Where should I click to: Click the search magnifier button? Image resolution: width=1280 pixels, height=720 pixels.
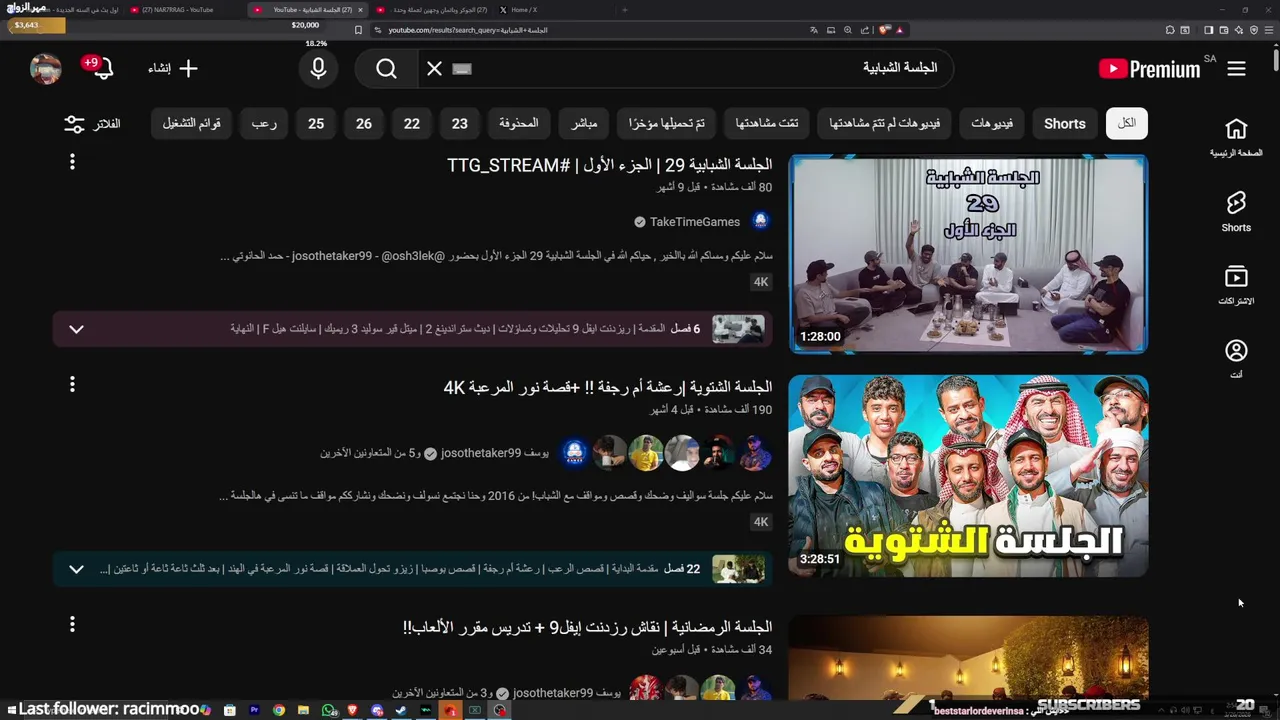pos(387,69)
